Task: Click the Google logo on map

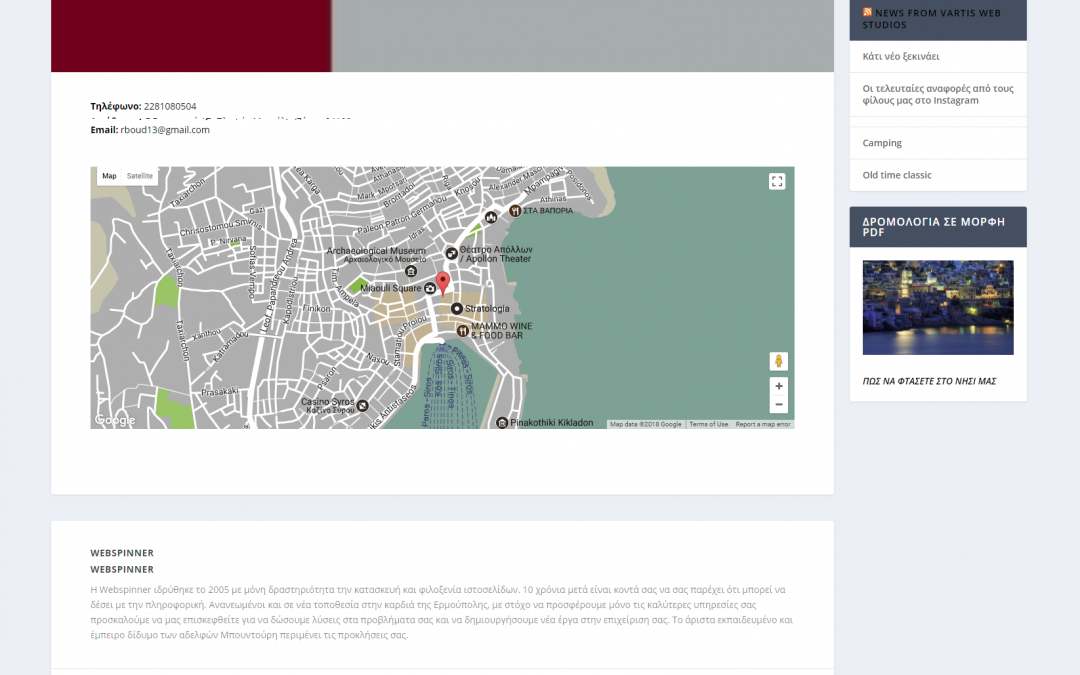Action: click(115, 419)
